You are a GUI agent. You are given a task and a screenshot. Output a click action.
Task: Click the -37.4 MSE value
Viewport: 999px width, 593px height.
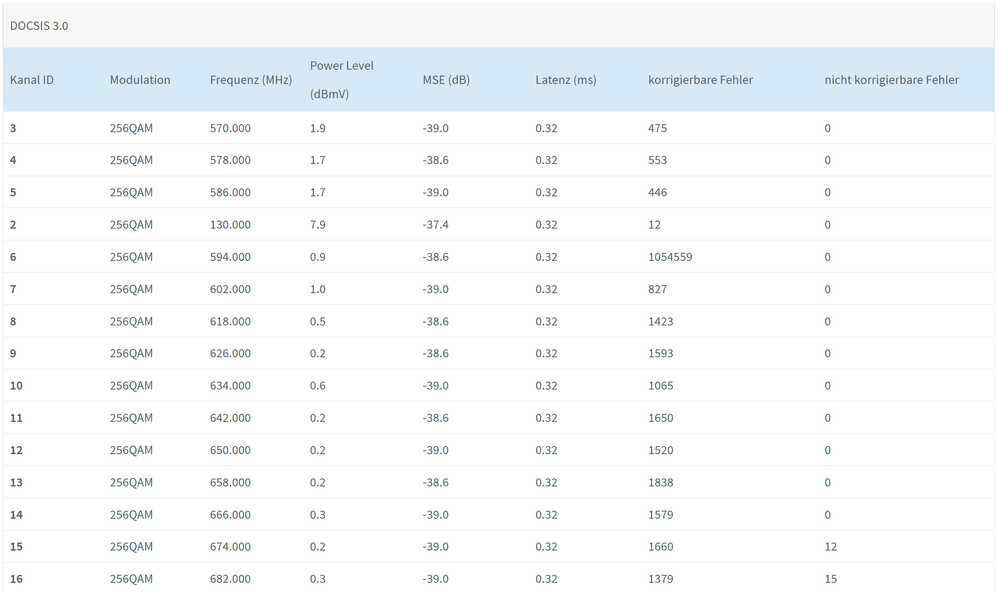[x=436, y=225]
